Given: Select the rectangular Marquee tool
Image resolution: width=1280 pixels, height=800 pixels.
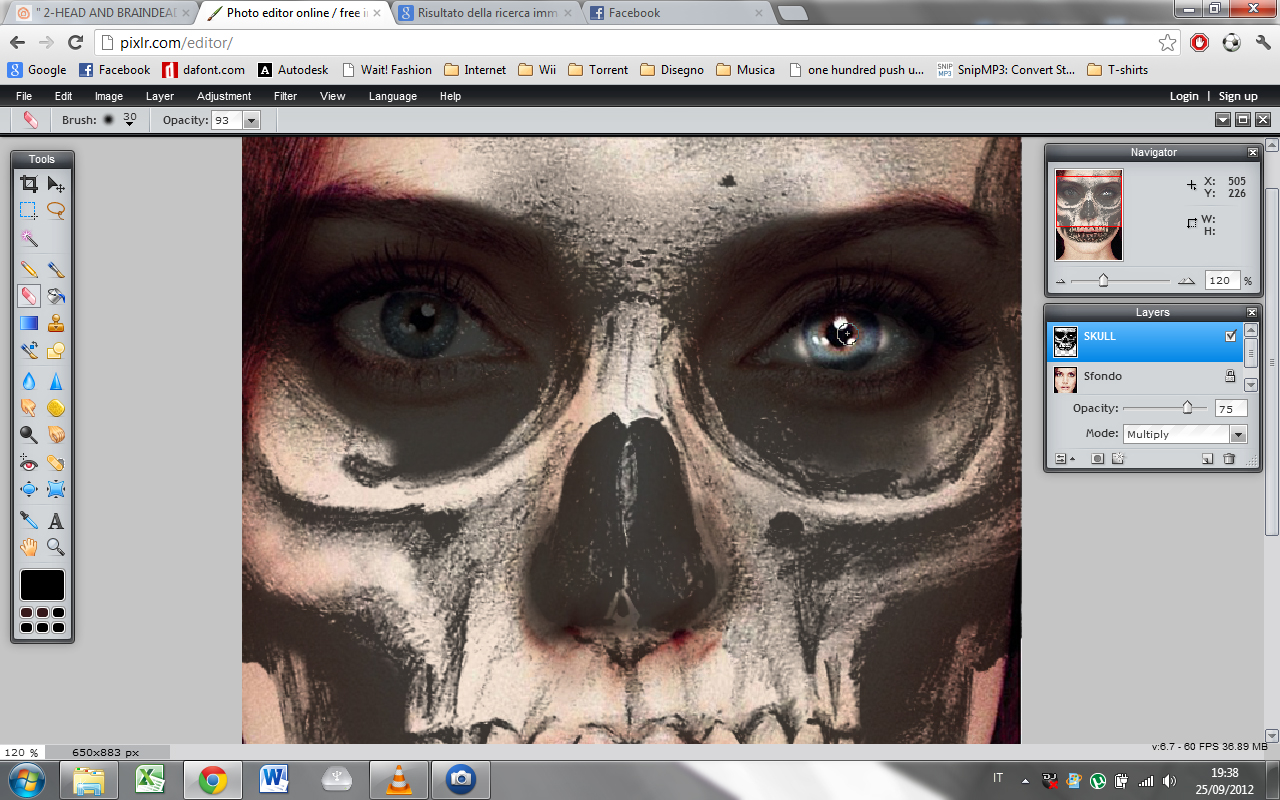Looking at the screenshot, I should click(x=29, y=211).
